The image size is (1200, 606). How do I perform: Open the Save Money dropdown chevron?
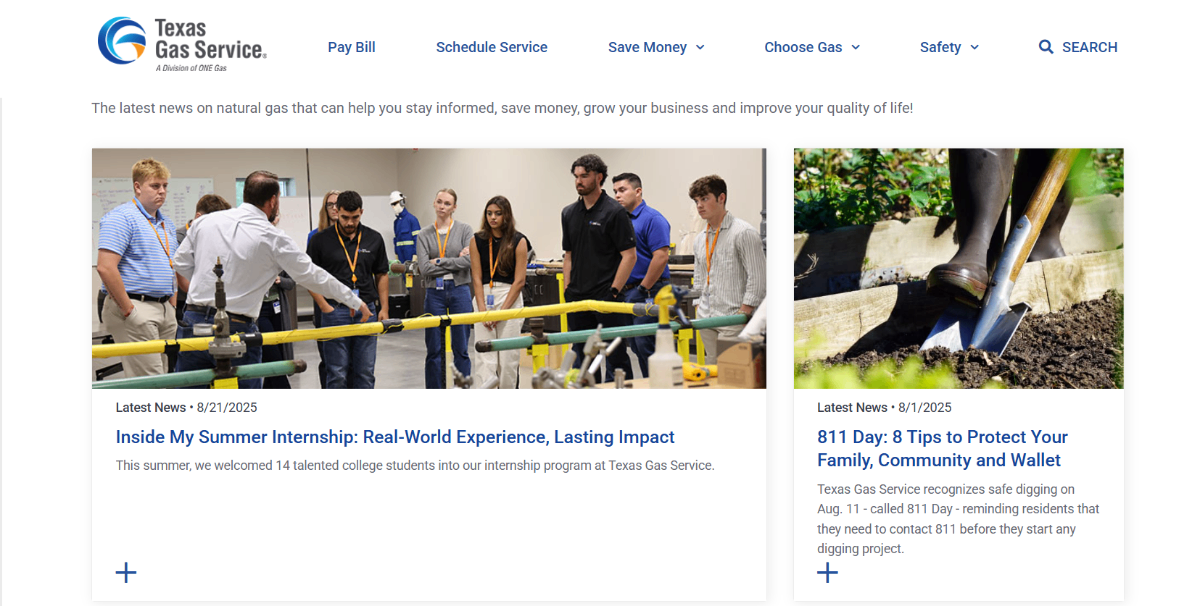pyautogui.click(x=700, y=47)
